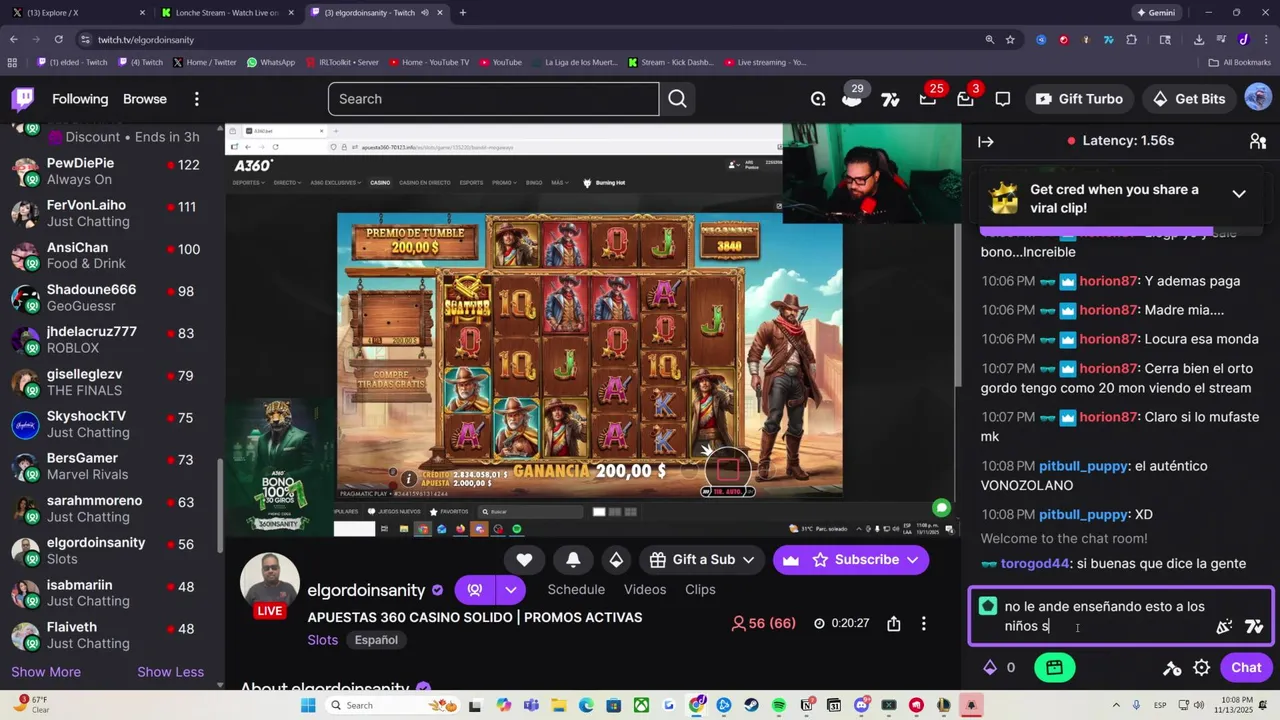The image size is (1280, 720).
Task: Click the bell notification button
Action: coord(573,560)
